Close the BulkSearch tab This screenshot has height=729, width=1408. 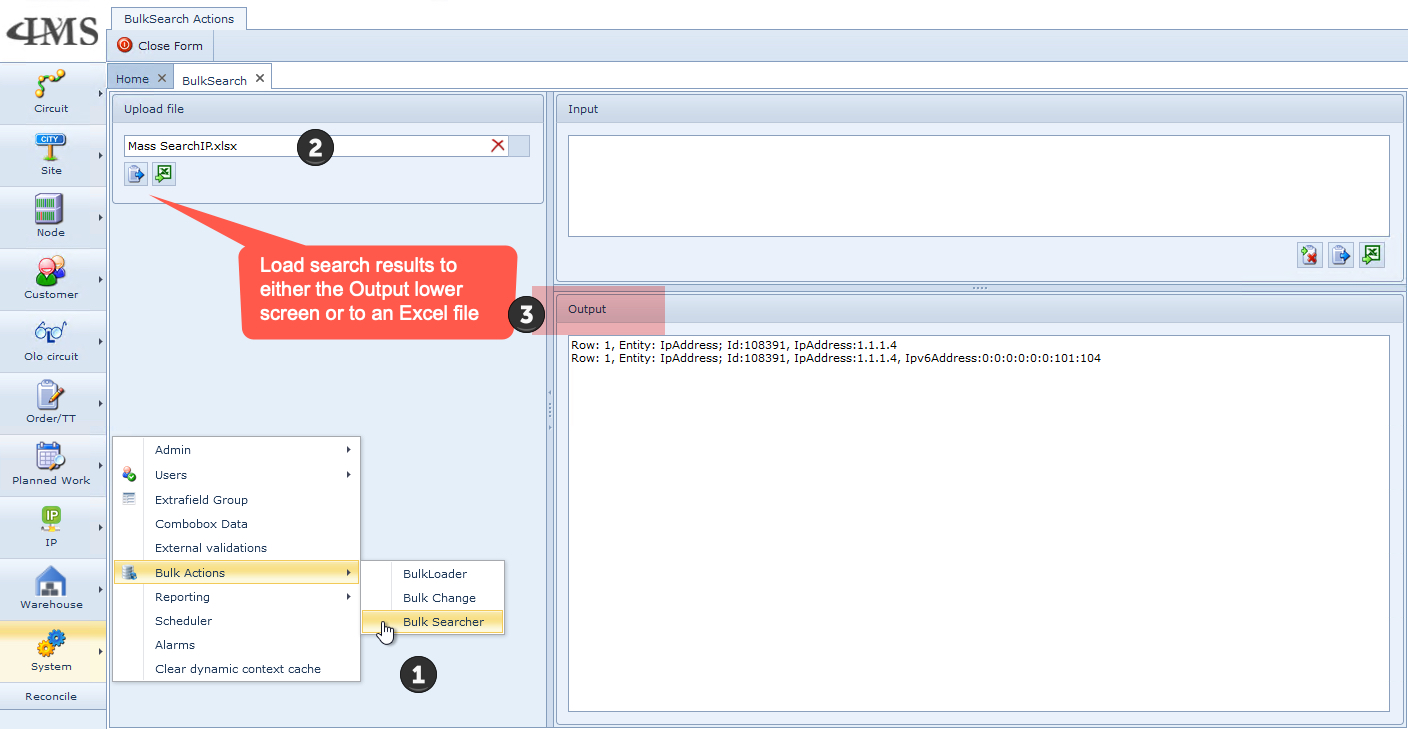260,79
